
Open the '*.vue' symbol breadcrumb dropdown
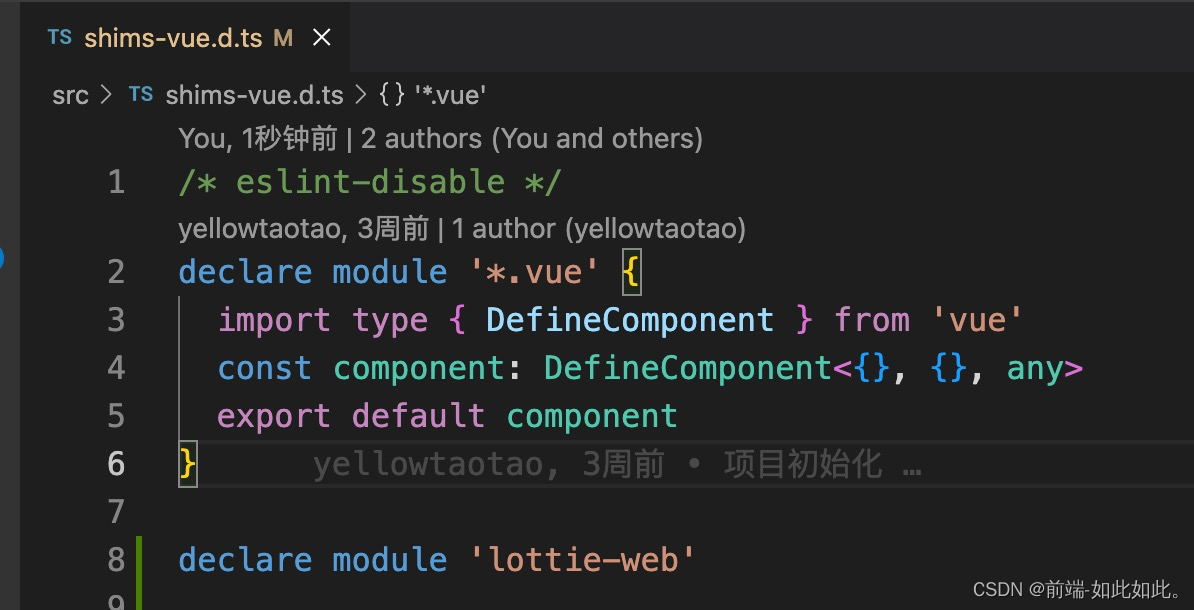point(449,94)
